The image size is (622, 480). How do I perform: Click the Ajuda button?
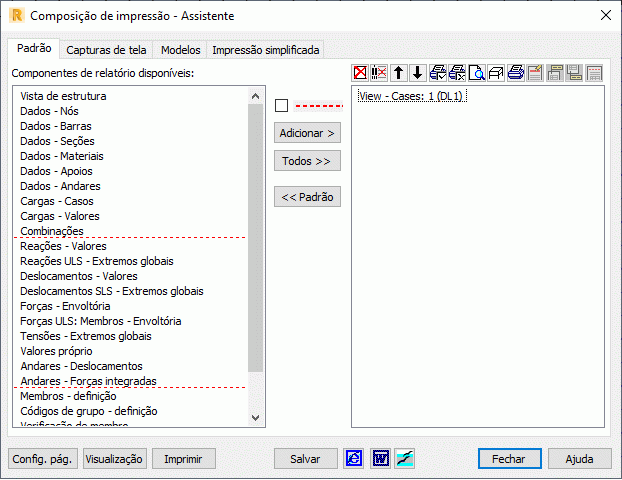point(580,459)
